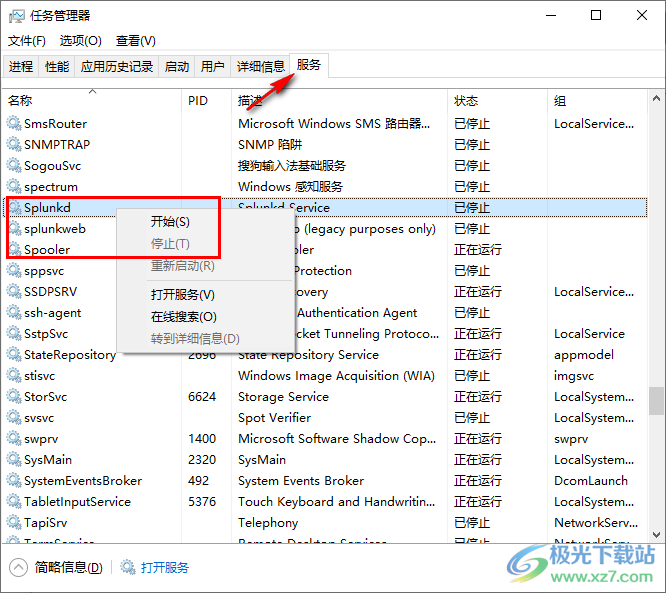Click the gear icon beside Spooler

(x=14, y=249)
